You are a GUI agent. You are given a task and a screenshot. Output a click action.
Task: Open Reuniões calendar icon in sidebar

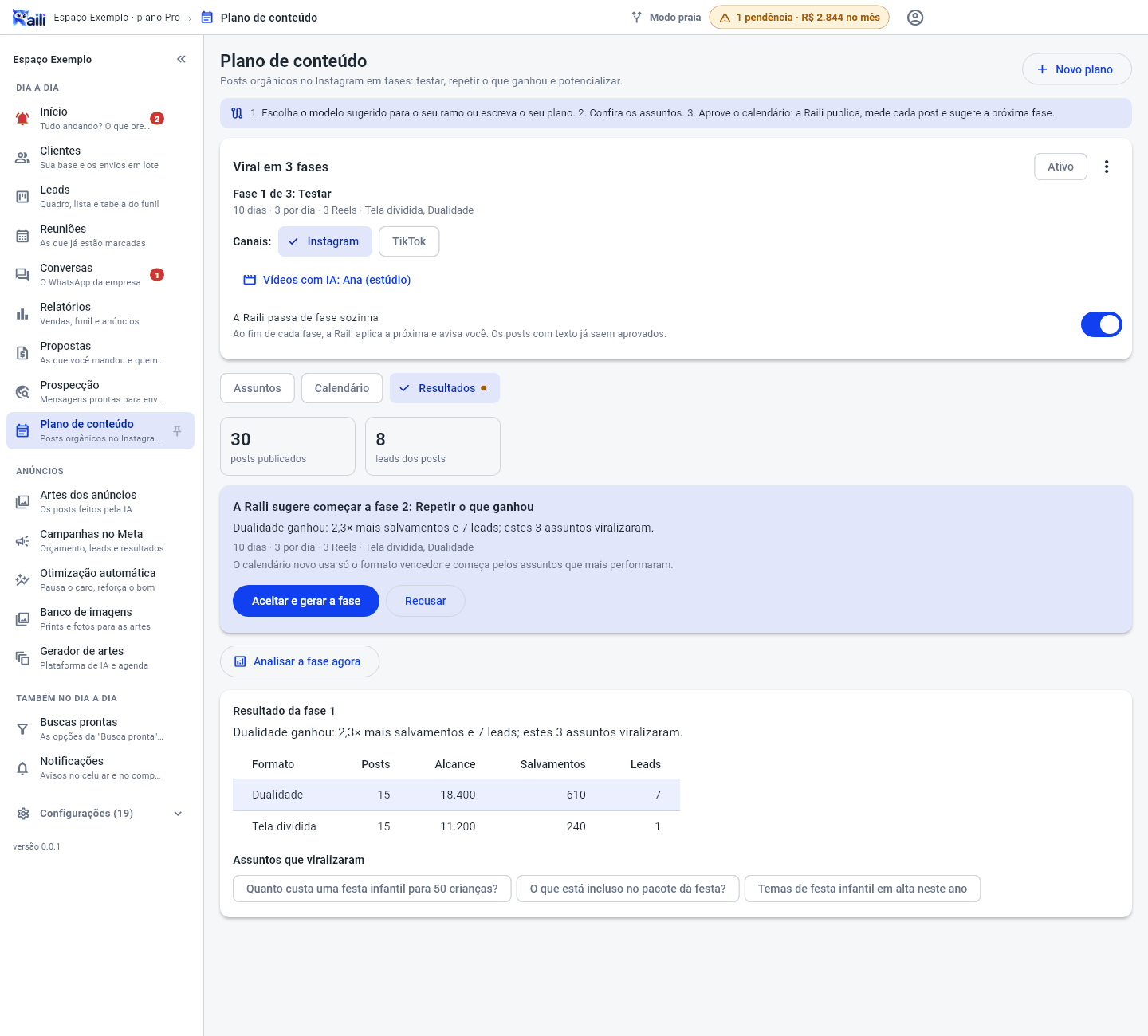click(x=22, y=236)
